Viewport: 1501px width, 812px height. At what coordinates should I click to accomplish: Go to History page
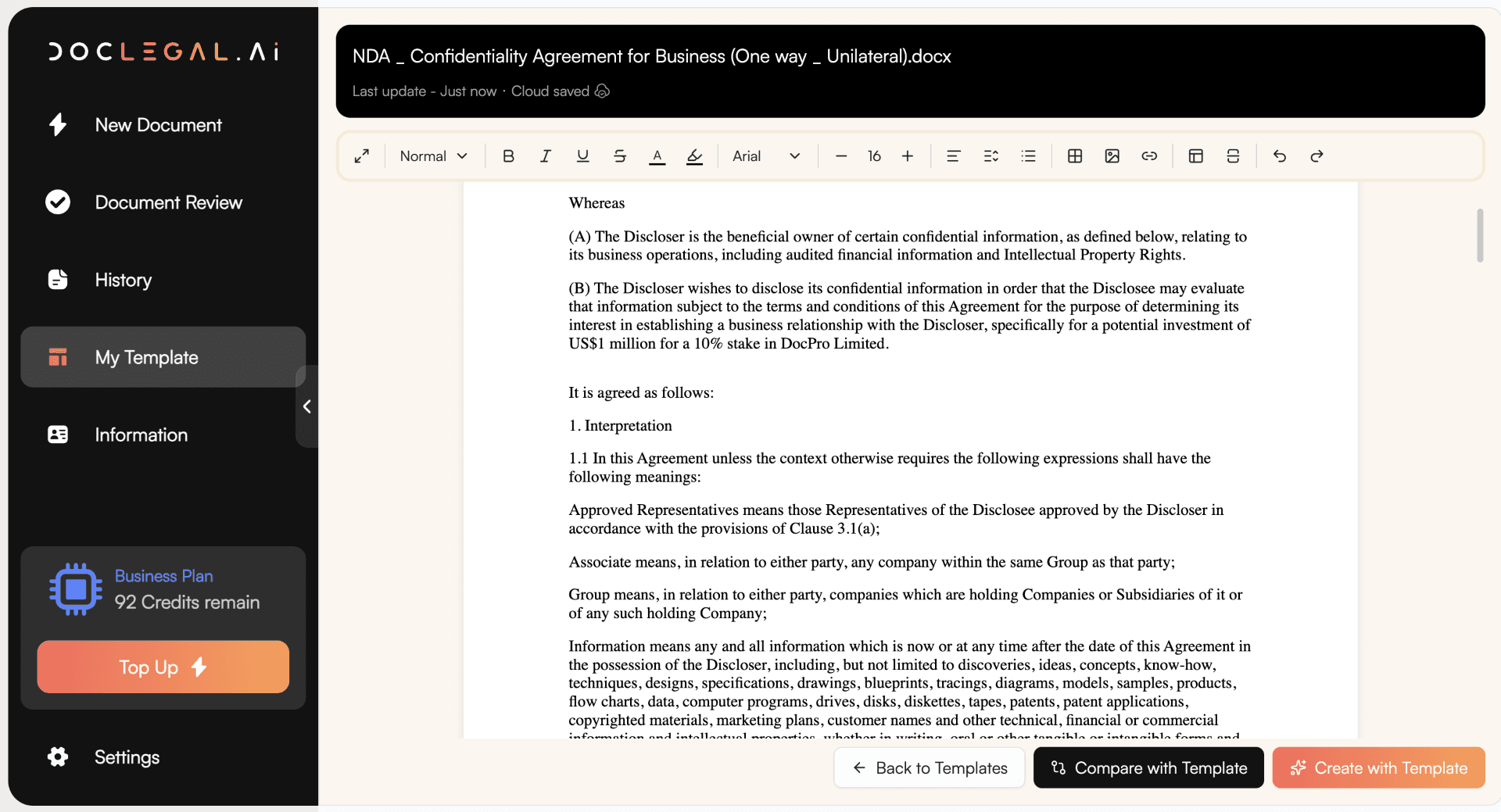163,280
